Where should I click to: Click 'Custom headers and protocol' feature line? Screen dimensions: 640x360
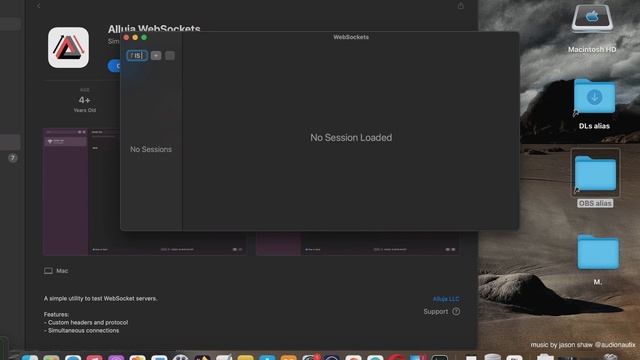[x=86, y=322]
